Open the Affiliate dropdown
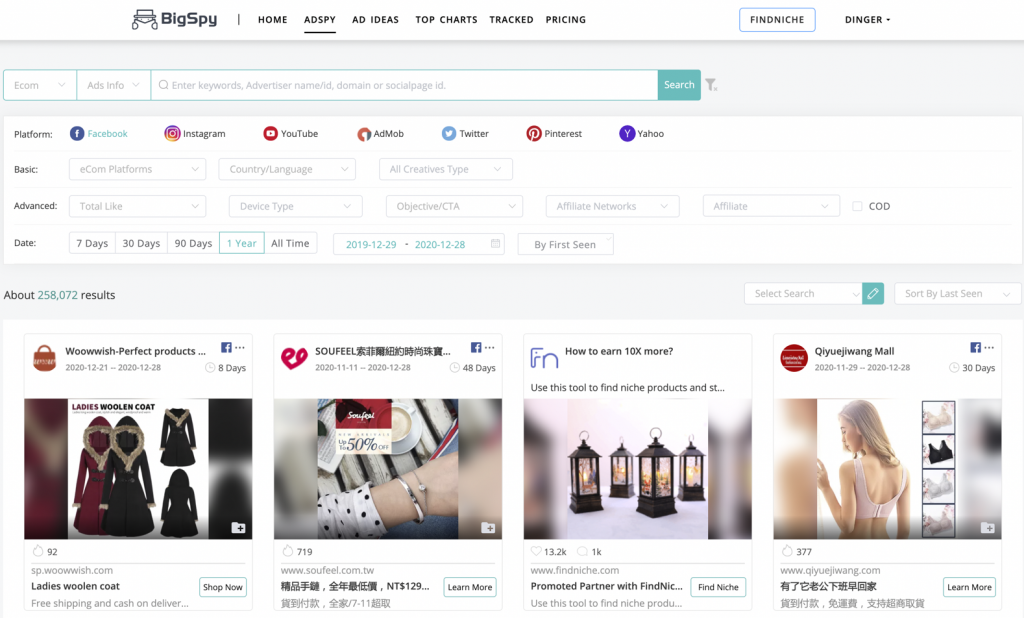 771,206
